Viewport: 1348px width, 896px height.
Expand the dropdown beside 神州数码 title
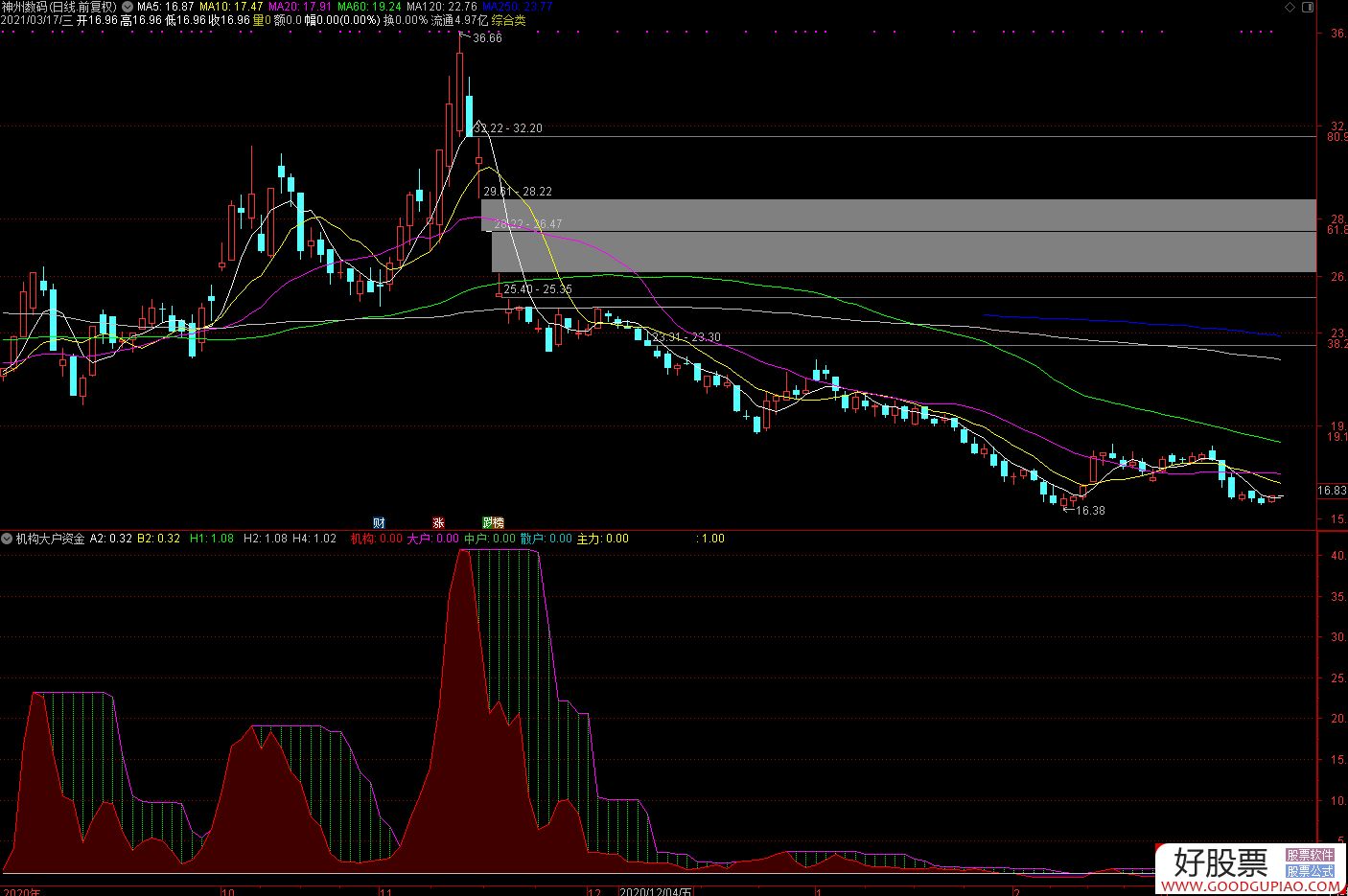tap(128, 7)
